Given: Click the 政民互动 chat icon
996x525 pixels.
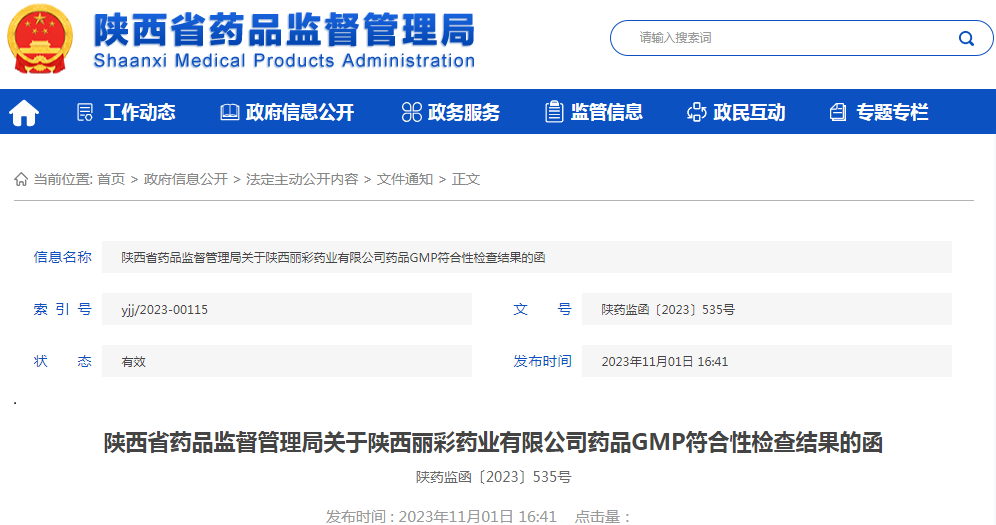Looking at the screenshot, I should [696, 112].
